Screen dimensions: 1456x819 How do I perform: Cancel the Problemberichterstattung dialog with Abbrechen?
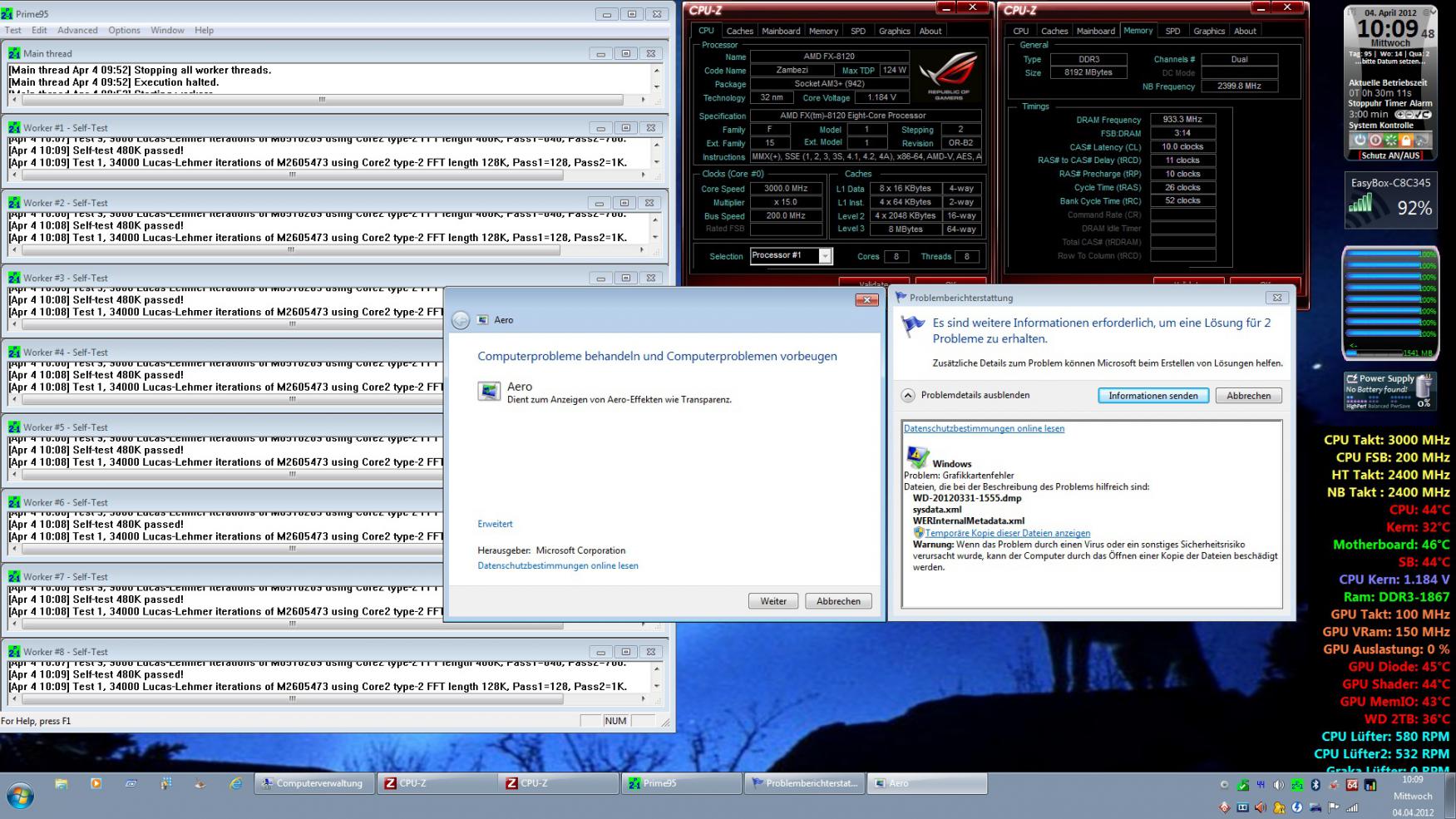(1248, 396)
